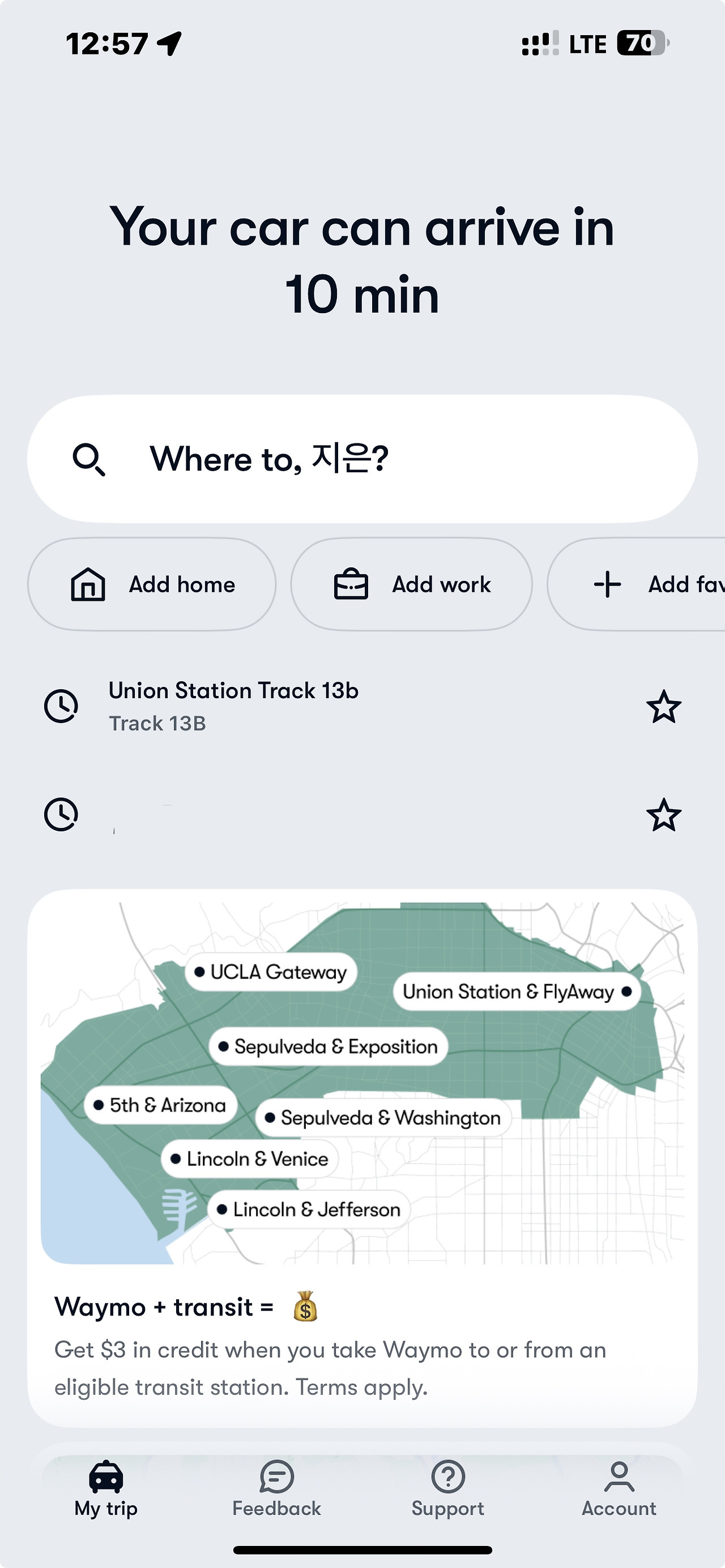Tap the search magnifier icon
Viewport: 725px width, 1568px height.
89,460
